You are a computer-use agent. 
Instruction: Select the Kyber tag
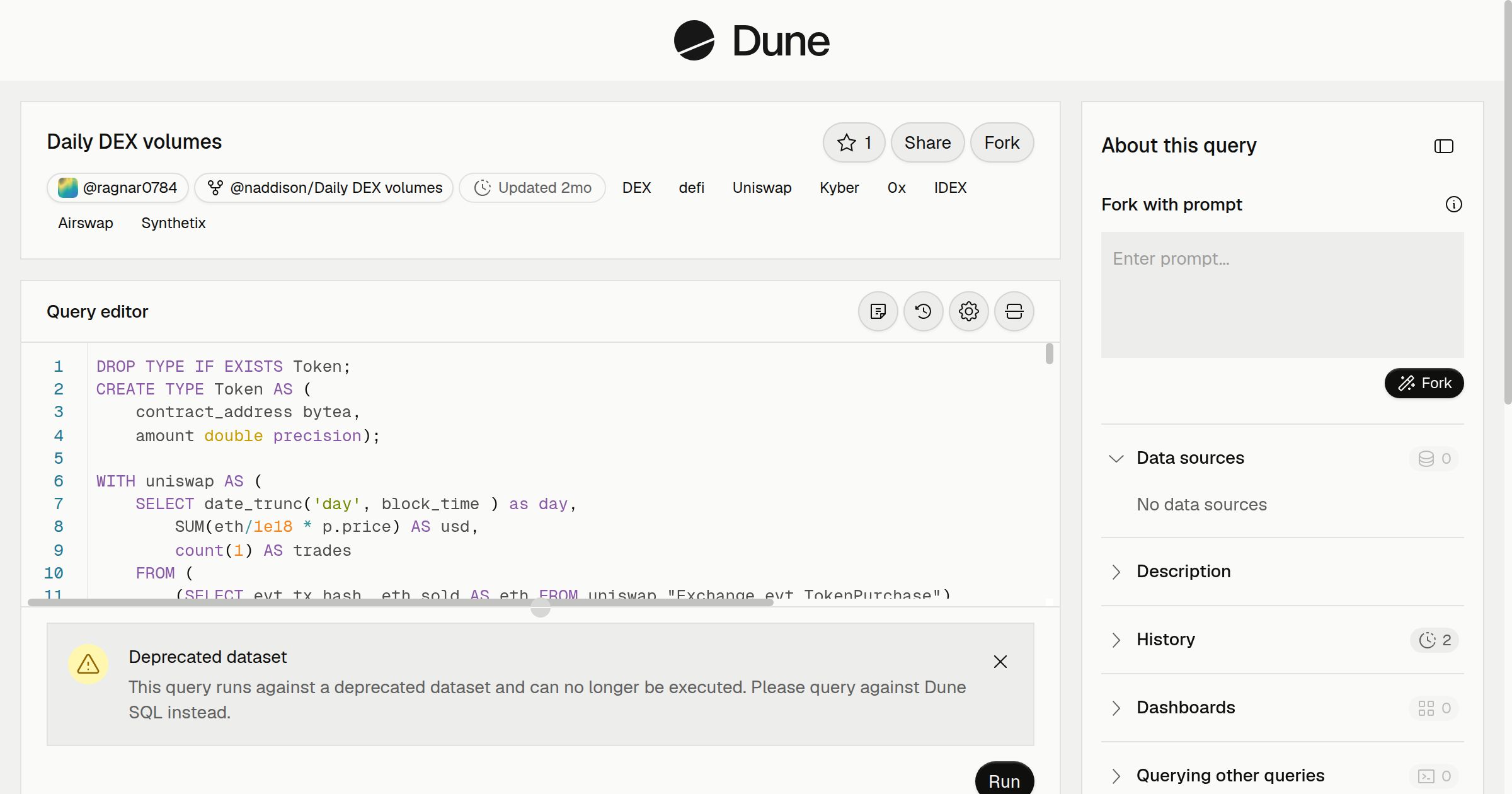(839, 188)
